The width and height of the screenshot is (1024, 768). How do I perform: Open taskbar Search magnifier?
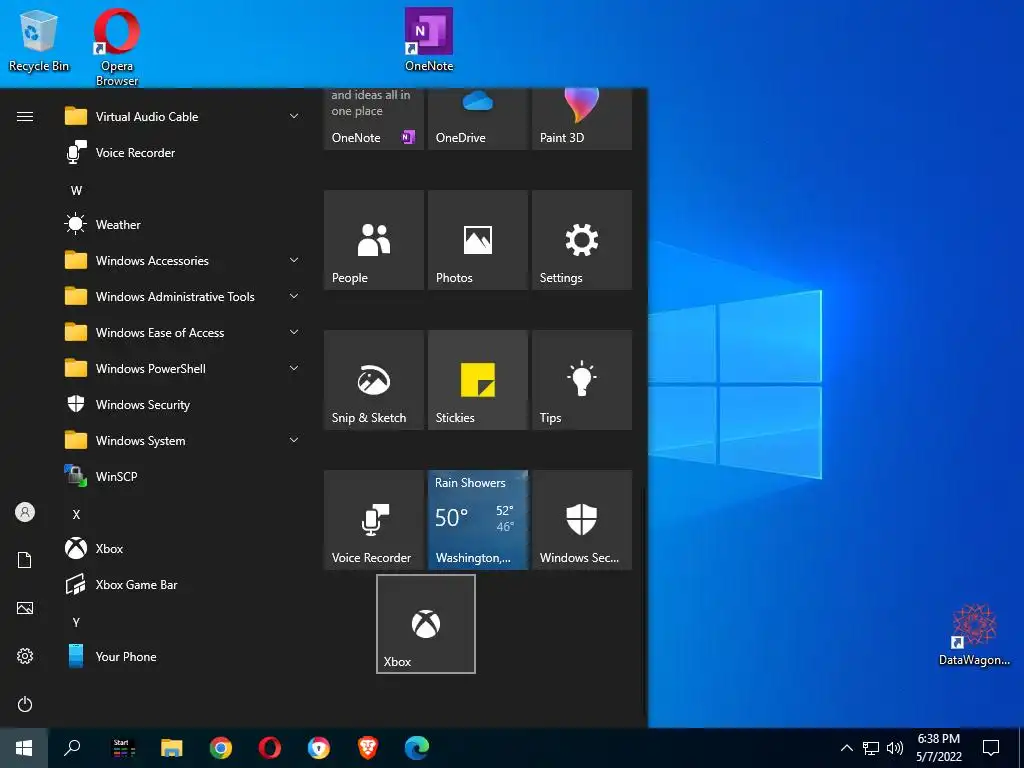coord(72,748)
